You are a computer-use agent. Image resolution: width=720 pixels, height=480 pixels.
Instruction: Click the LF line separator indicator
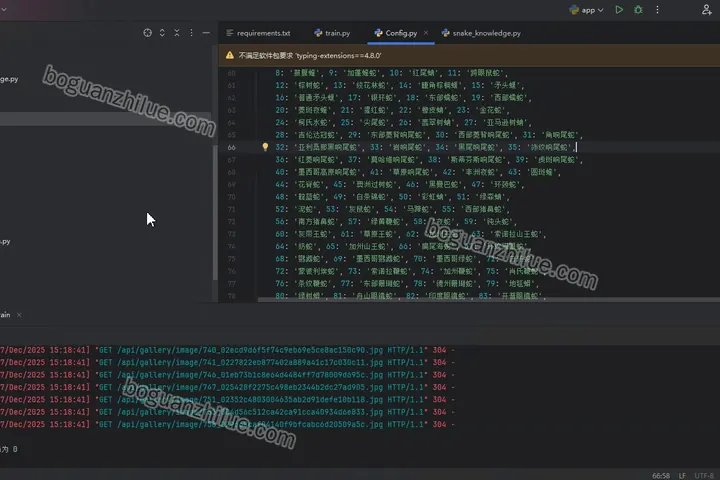[682, 476]
